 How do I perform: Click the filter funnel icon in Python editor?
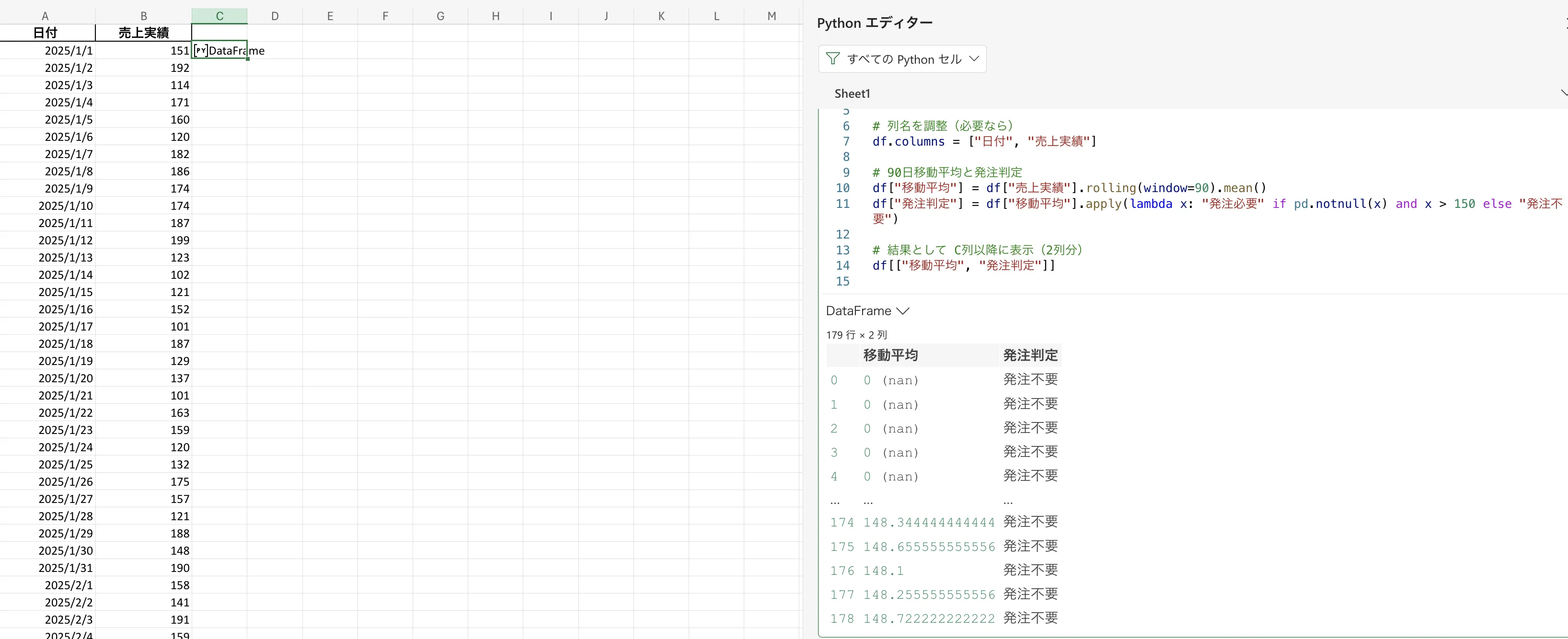point(832,59)
